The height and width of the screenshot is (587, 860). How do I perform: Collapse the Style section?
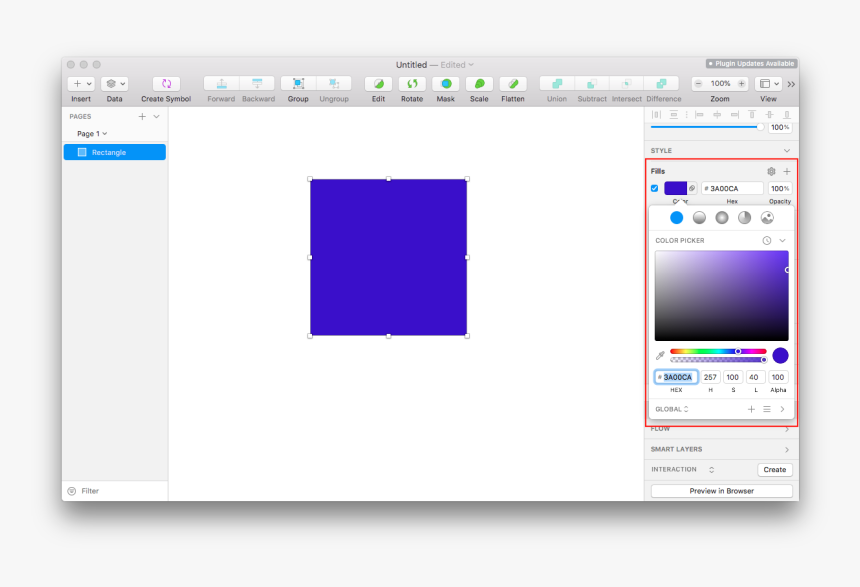(787, 150)
